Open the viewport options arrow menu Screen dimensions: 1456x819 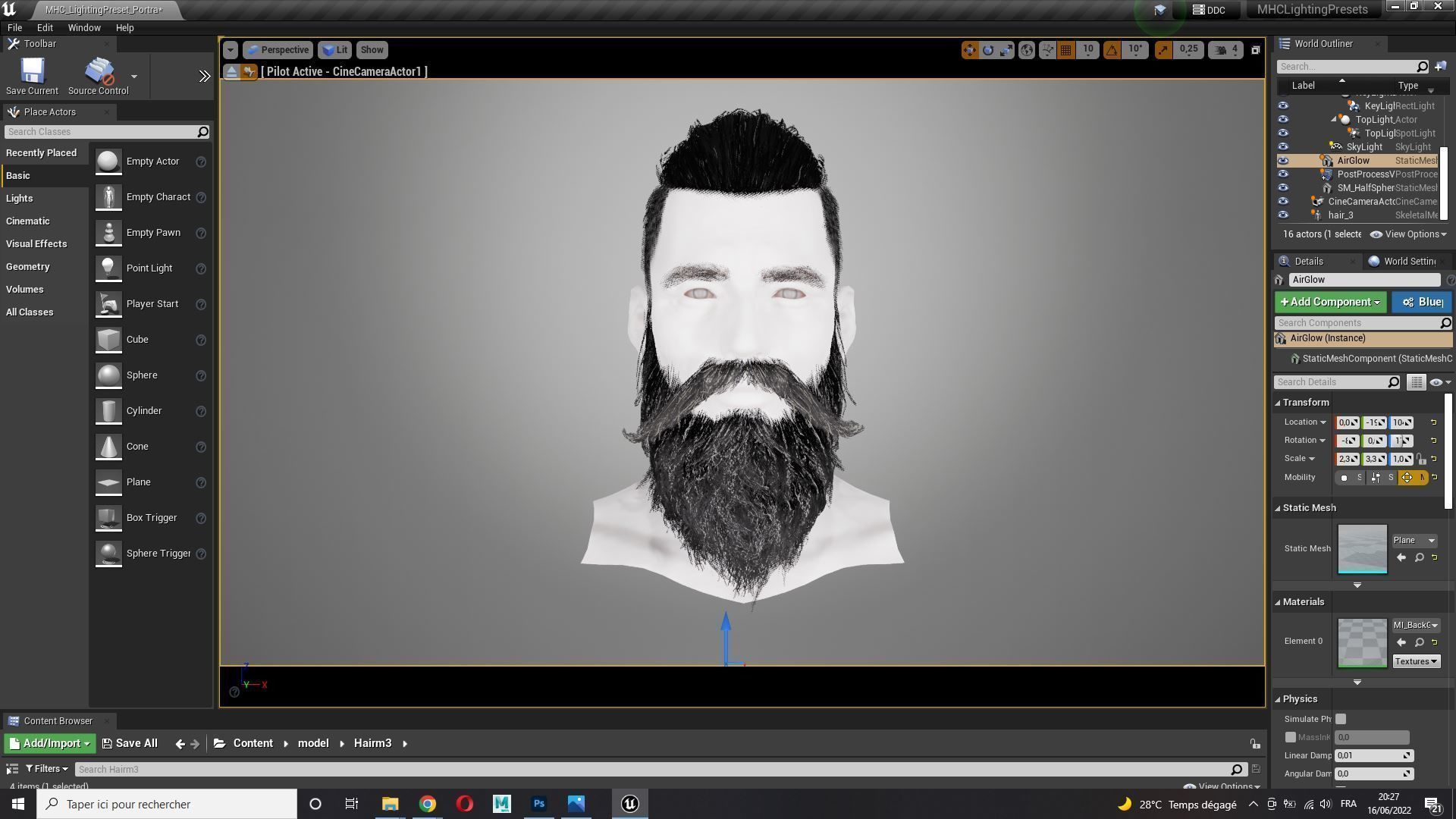(231, 50)
